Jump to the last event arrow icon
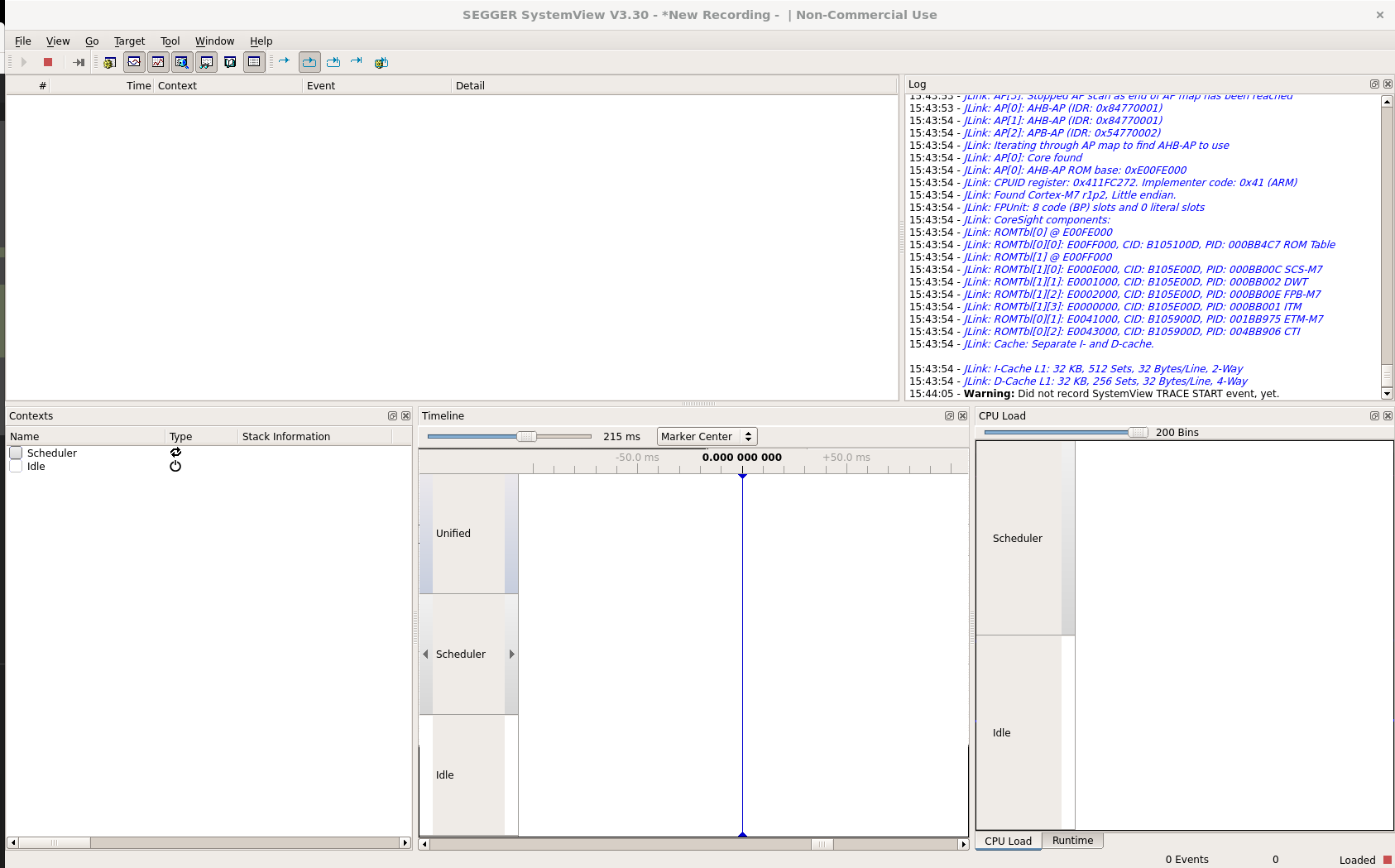1395x868 pixels. point(357,61)
